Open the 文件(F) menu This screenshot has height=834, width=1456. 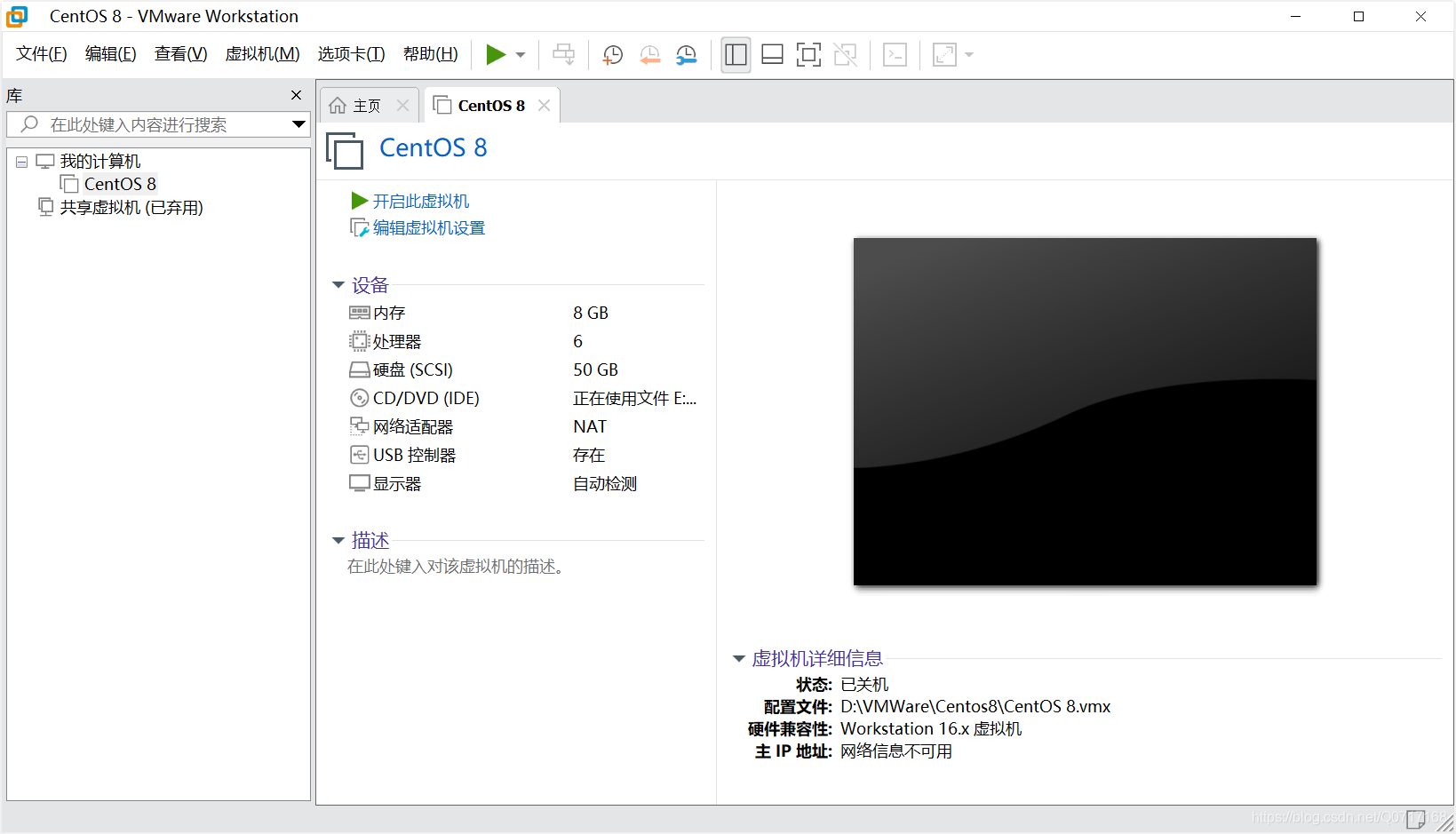[x=42, y=54]
